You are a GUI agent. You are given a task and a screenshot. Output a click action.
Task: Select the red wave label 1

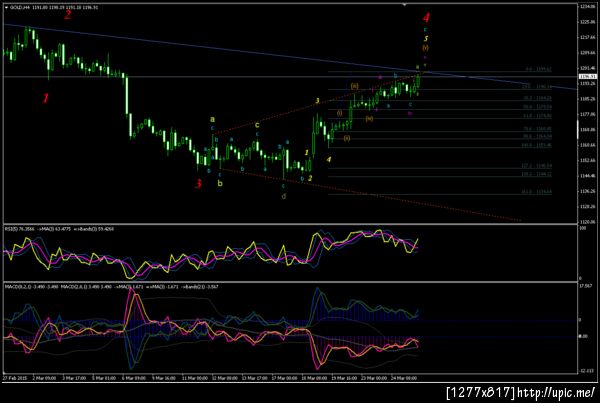point(46,98)
